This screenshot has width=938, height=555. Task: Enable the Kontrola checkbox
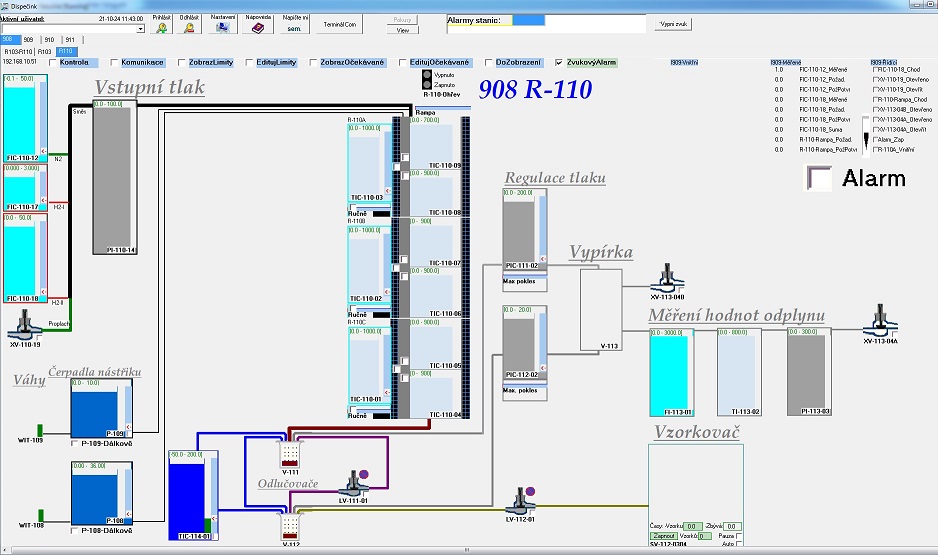click(x=54, y=62)
